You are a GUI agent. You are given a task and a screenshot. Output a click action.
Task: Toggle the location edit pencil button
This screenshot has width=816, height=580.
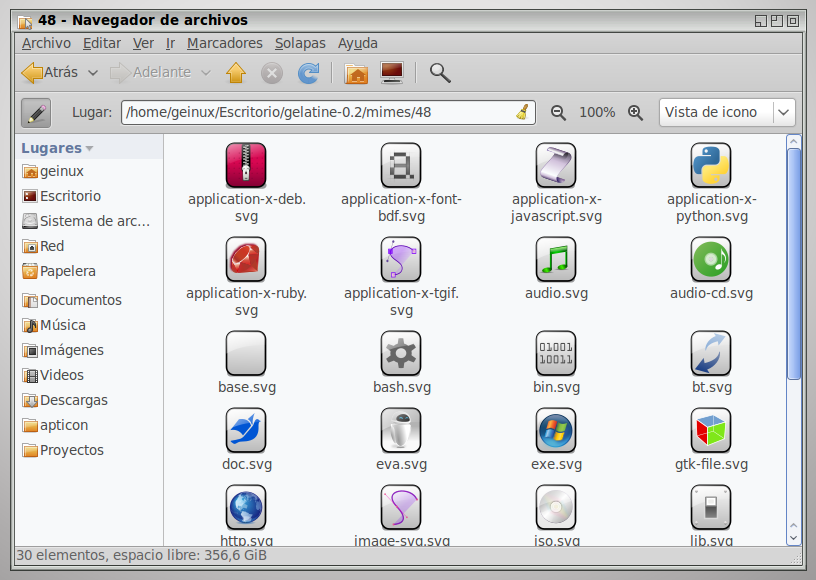36,113
